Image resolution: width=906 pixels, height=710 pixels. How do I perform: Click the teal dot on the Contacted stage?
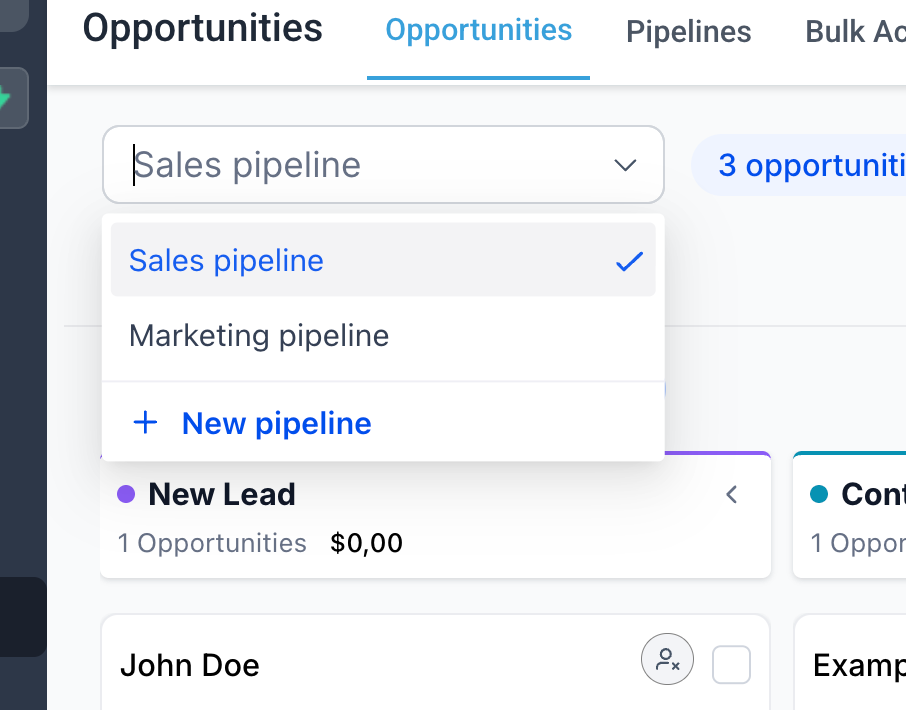tap(819, 494)
